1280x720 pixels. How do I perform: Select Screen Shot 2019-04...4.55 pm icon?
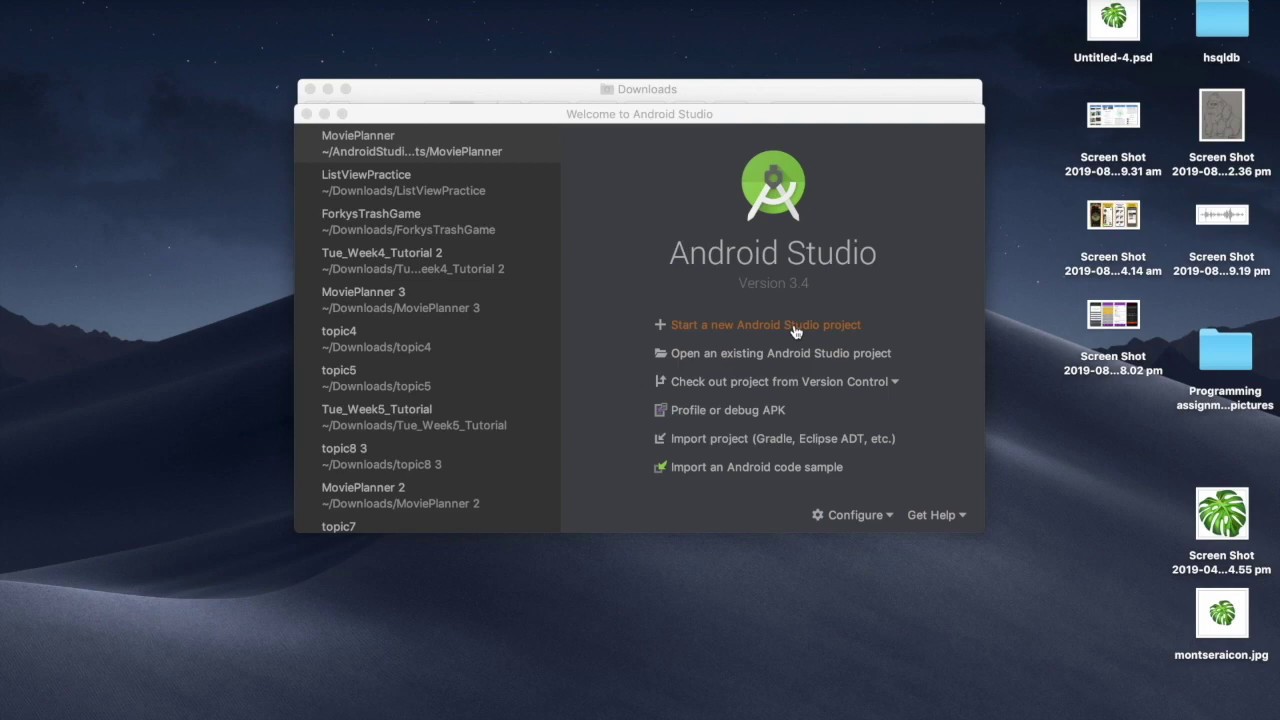click(x=1222, y=514)
